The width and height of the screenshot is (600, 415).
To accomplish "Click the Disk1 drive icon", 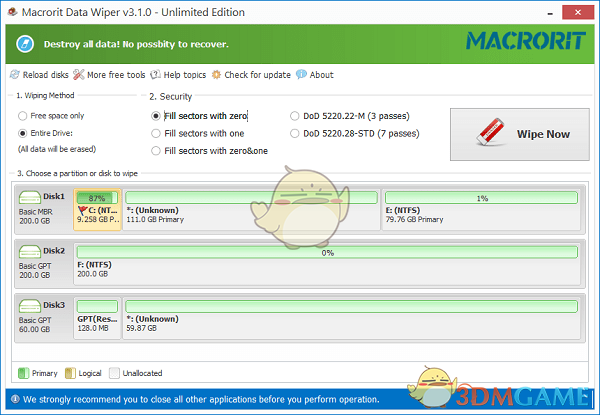I will [29, 197].
